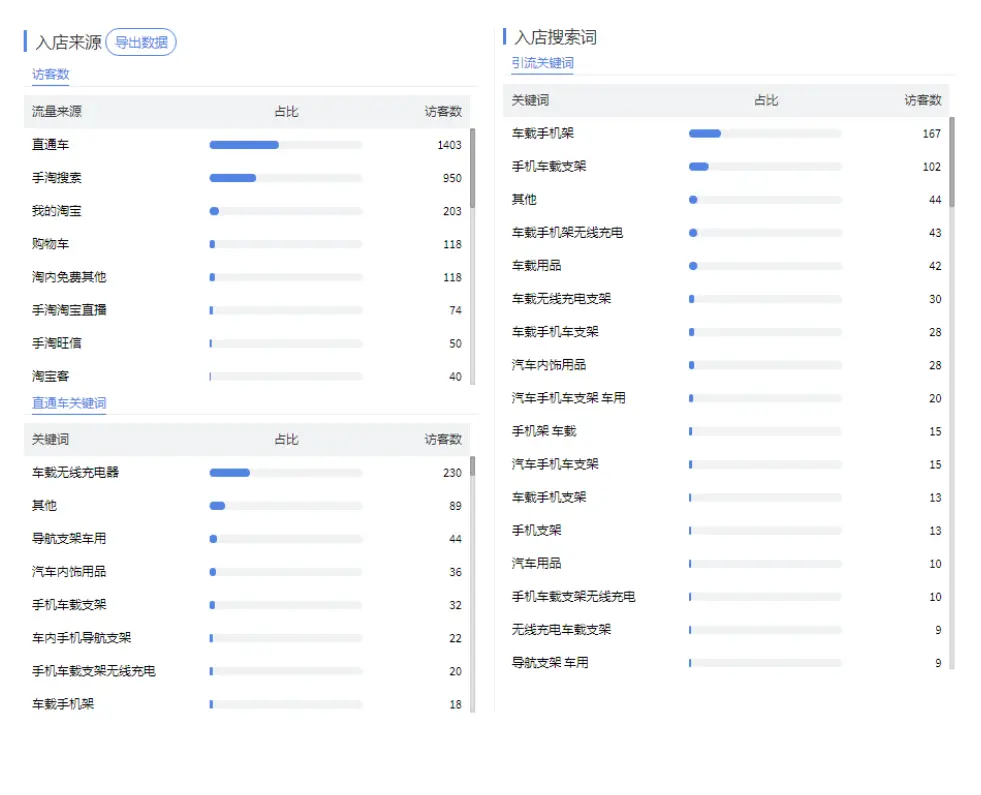Image resolution: width=981 pixels, height=795 pixels.
Task: Open the 直通车关键词 tab
Action: [x=68, y=403]
